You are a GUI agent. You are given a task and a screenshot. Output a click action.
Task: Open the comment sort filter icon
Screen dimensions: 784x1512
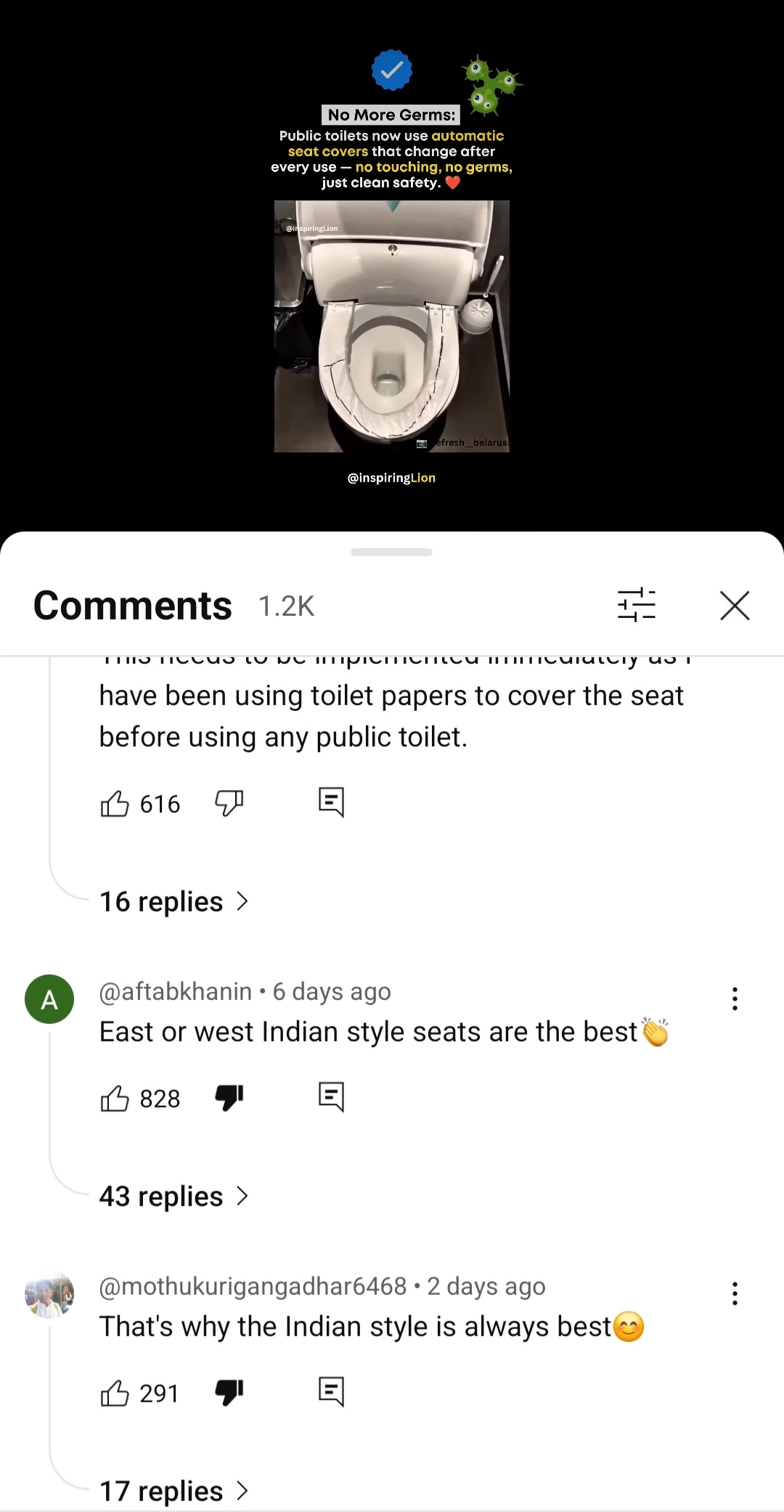[x=636, y=605]
